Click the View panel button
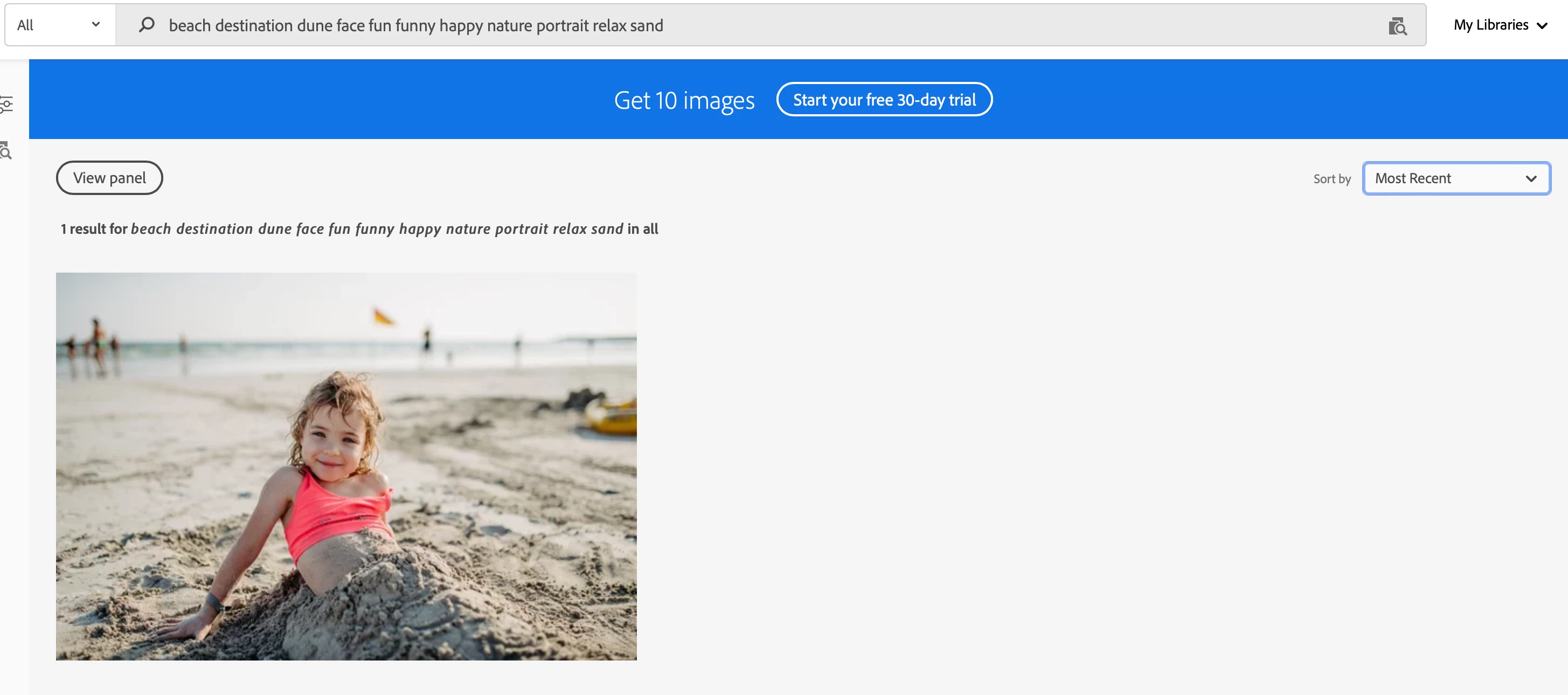This screenshot has width=1568, height=695. point(109,178)
